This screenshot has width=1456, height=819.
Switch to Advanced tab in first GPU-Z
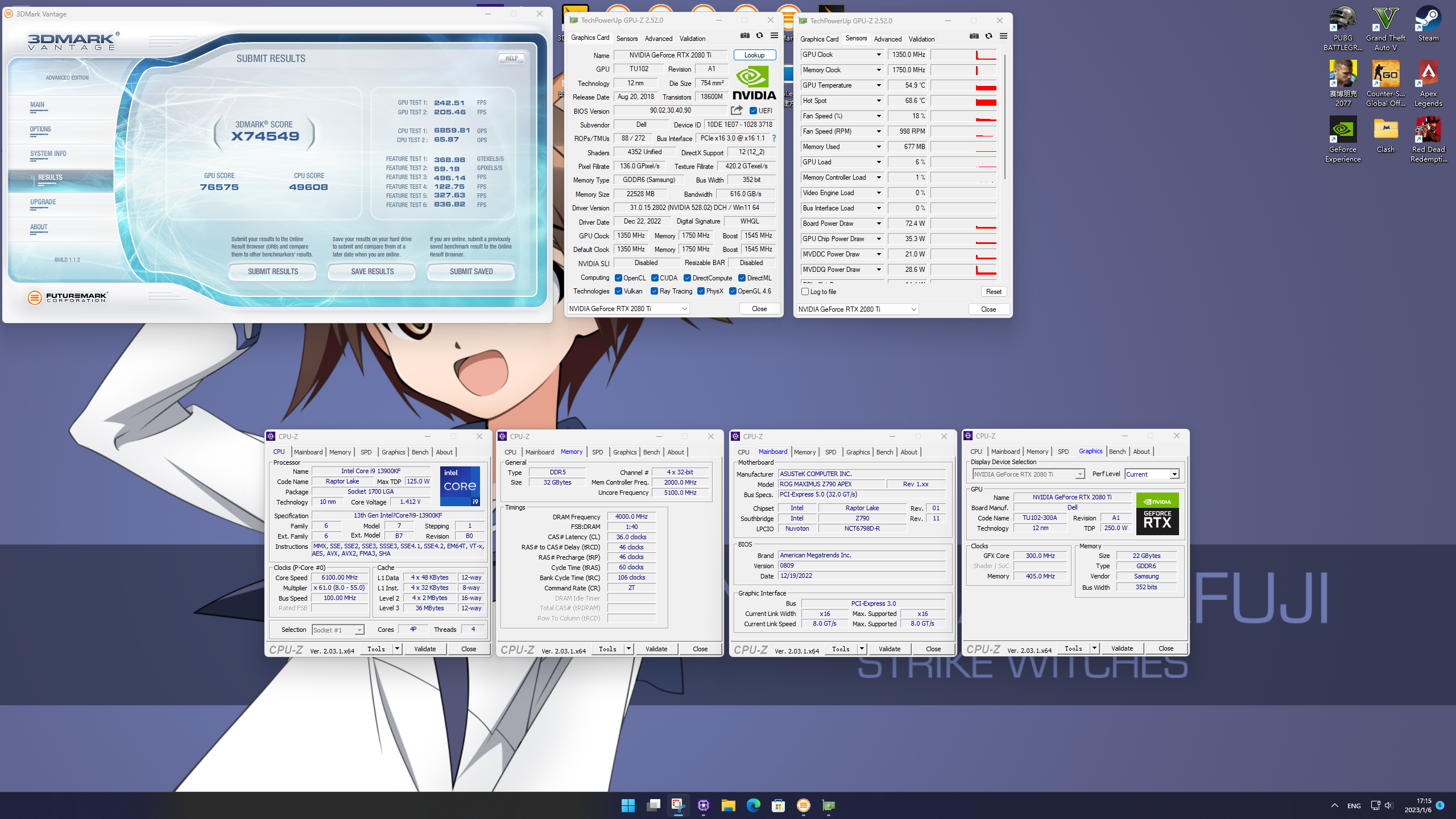pyautogui.click(x=658, y=39)
